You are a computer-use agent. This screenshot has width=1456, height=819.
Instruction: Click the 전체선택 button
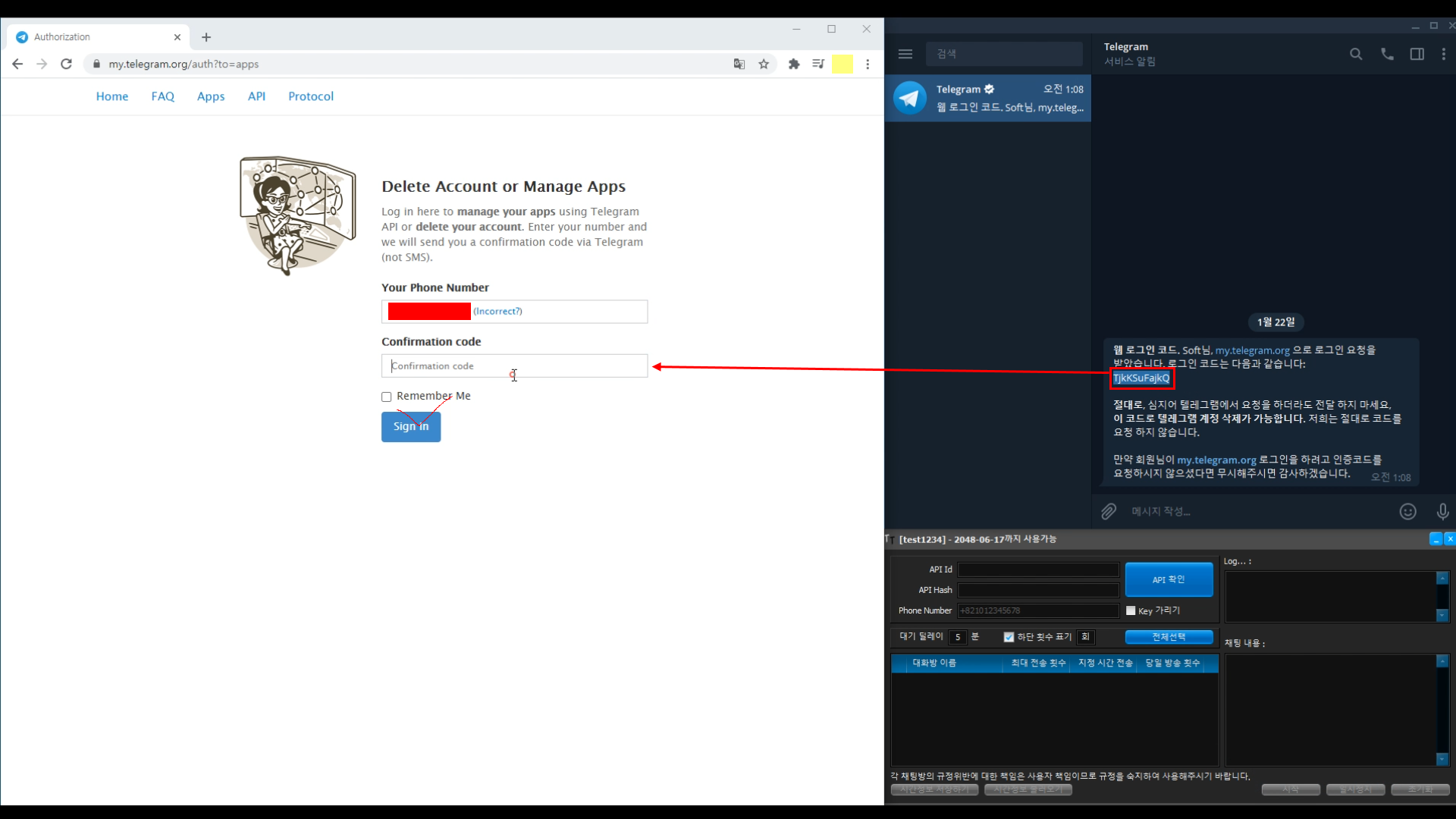click(1169, 637)
